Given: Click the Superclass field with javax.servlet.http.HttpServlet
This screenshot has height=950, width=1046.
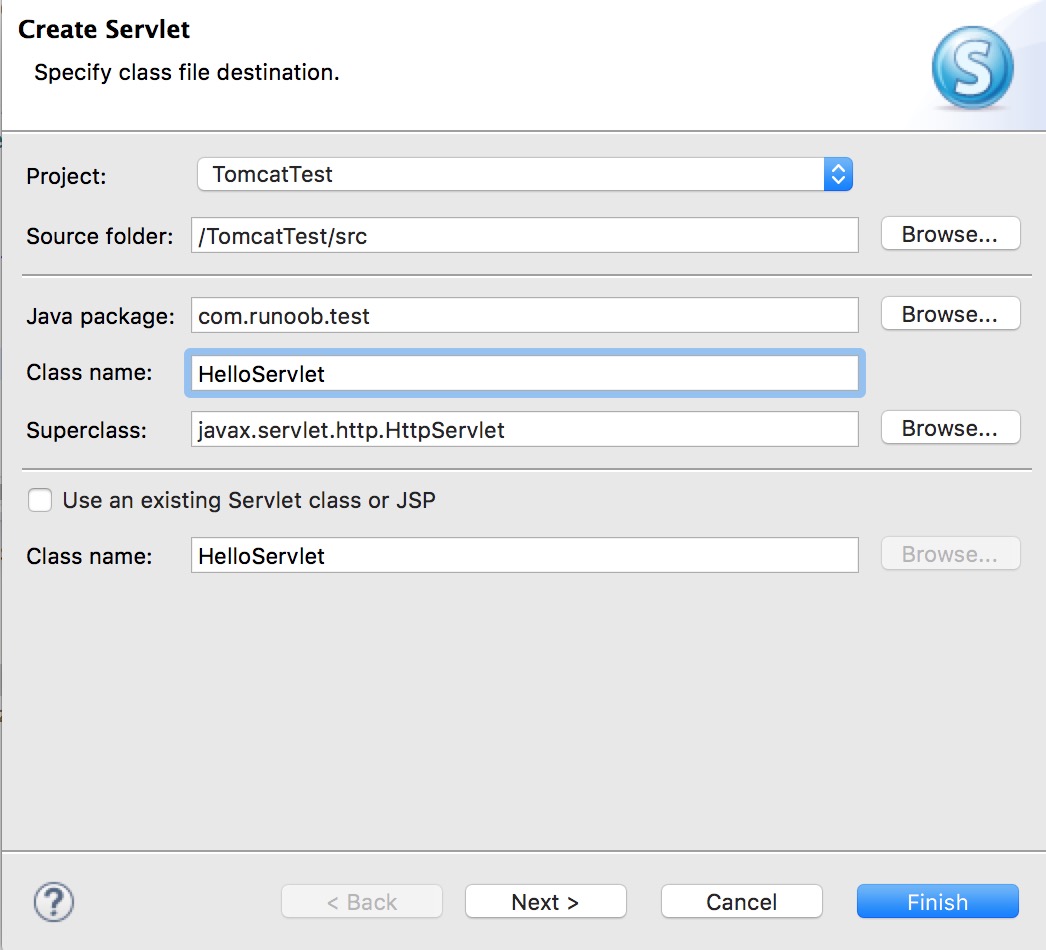Looking at the screenshot, I should [524, 430].
